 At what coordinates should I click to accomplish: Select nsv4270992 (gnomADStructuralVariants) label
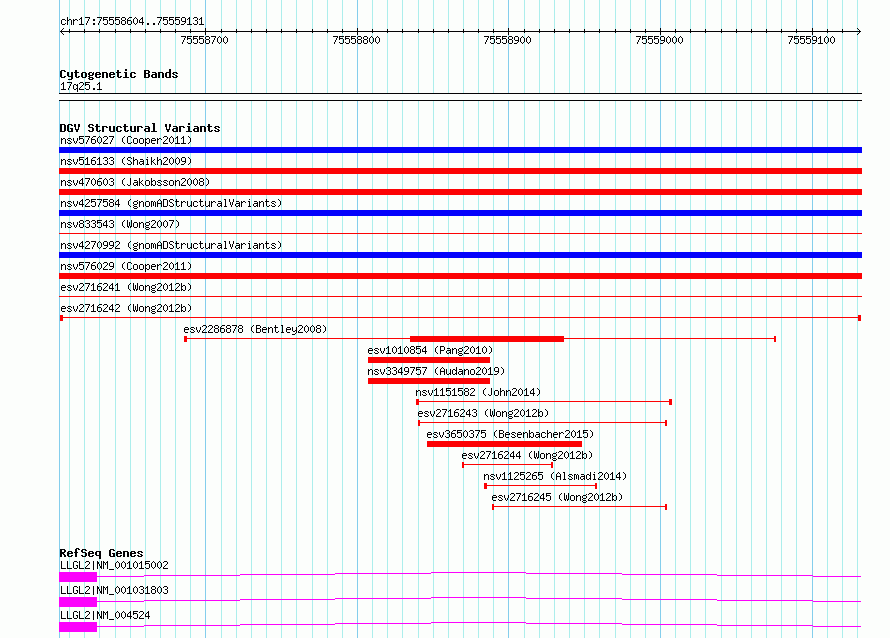tap(171, 245)
